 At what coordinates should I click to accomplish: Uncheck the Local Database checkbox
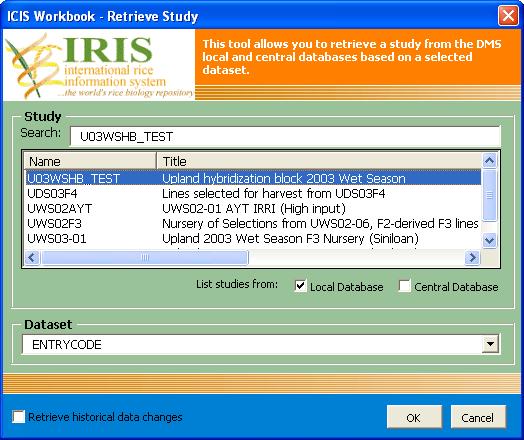click(300, 286)
